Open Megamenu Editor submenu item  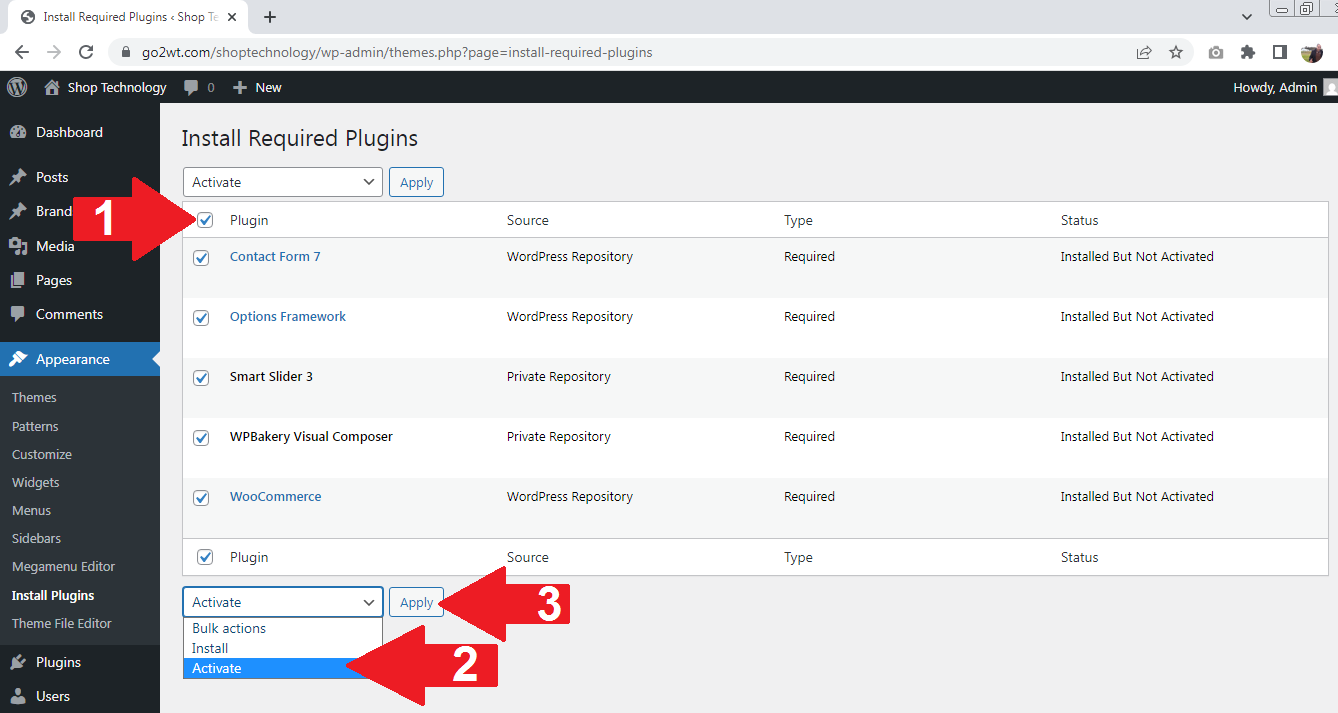click(64, 566)
